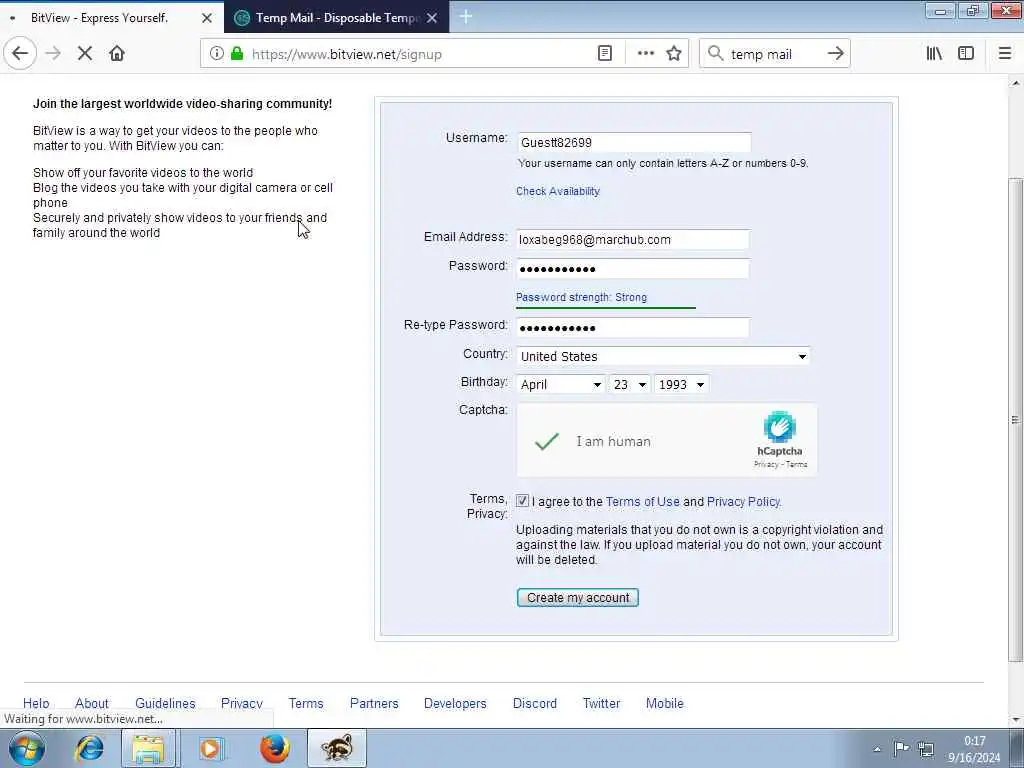Image resolution: width=1024 pixels, height=768 pixels.
Task: Show site information icon in address bar
Action: tap(217, 54)
